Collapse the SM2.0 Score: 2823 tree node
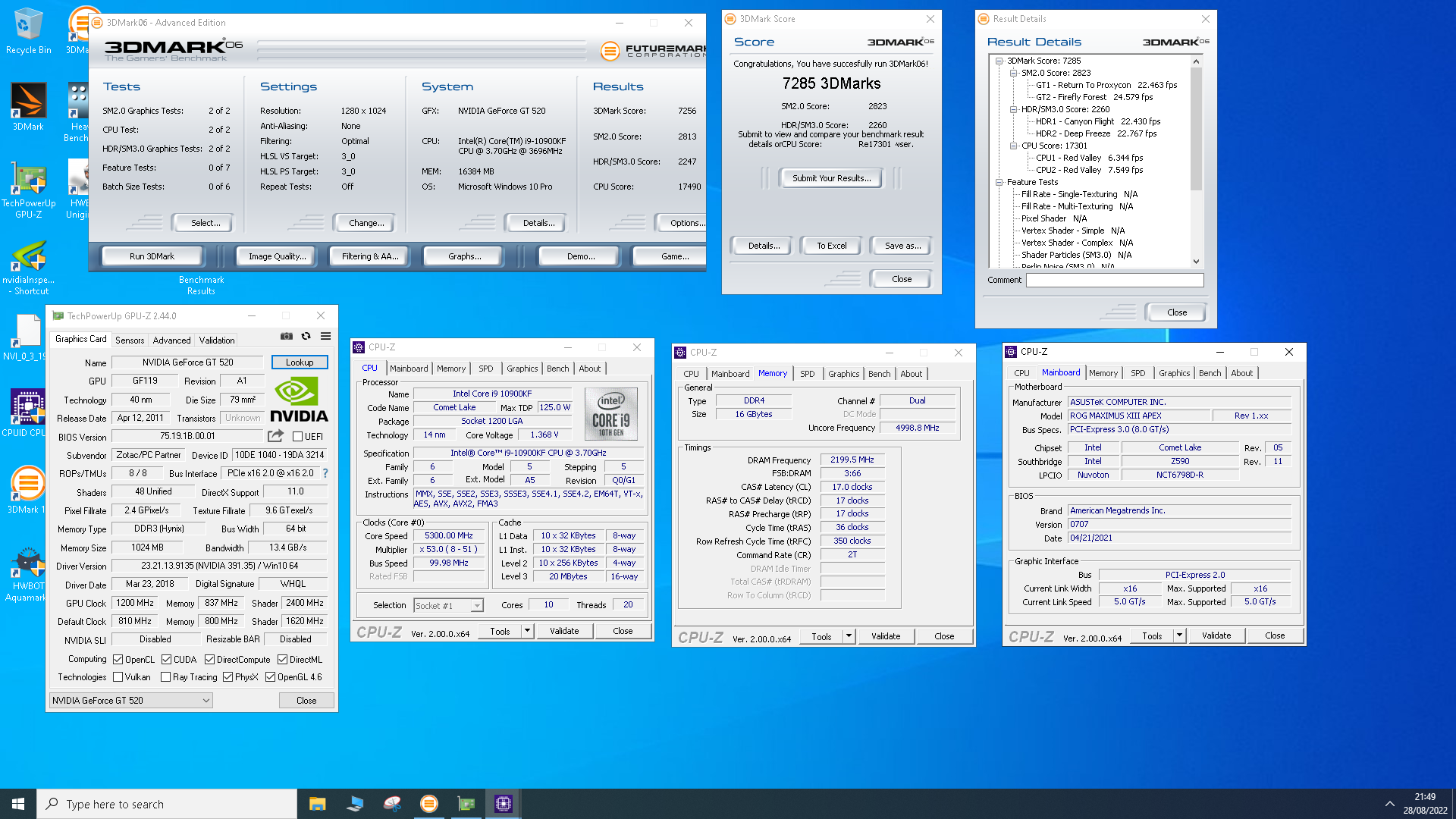The image size is (1456, 819). 1013,73
